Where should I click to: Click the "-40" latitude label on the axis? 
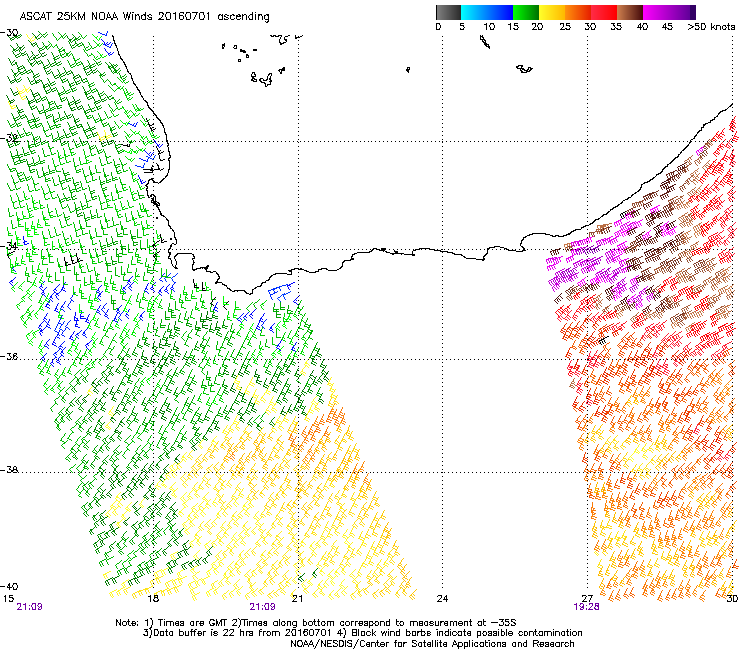[9, 586]
